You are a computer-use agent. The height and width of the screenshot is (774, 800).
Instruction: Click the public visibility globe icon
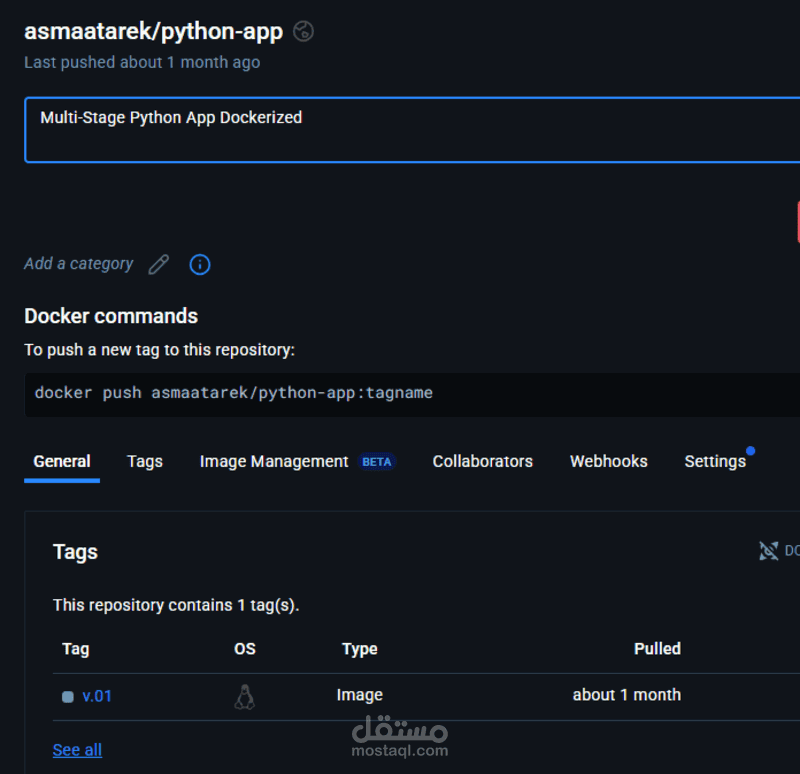(x=303, y=31)
